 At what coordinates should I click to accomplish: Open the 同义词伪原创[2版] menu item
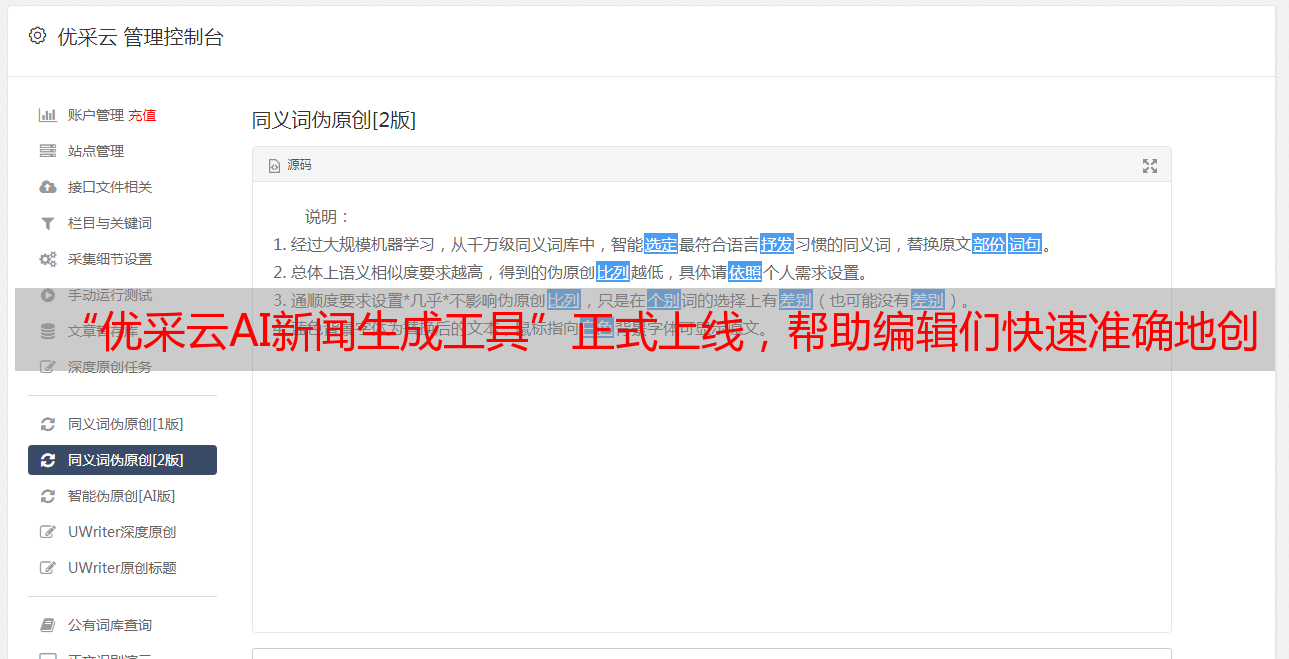[x=122, y=460]
